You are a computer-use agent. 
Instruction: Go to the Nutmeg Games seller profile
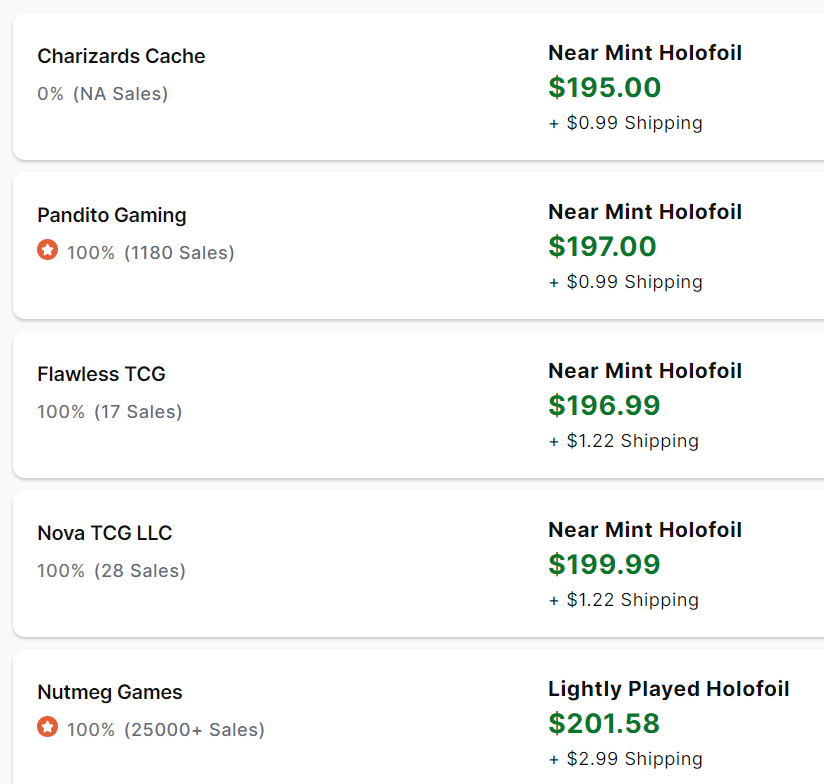pos(110,692)
